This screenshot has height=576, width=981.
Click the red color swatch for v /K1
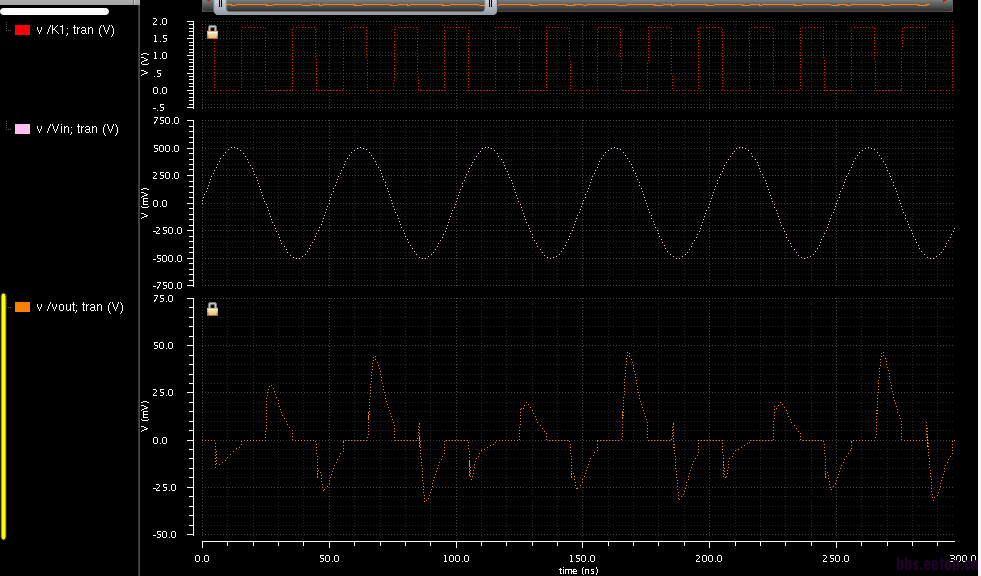[23, 30]
